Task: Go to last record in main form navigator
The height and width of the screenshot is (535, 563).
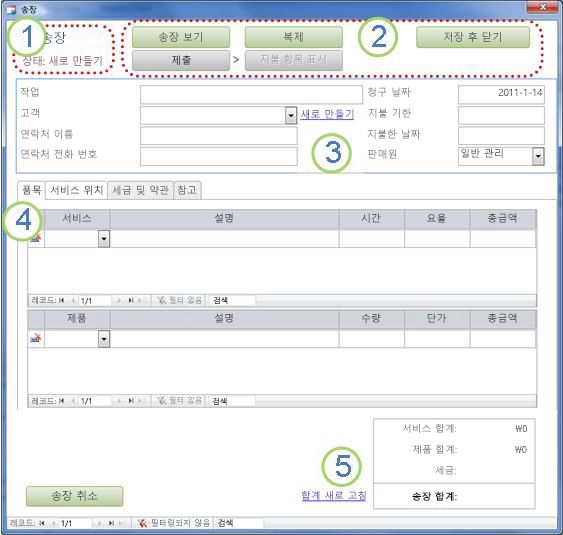Action: [111, 523]
